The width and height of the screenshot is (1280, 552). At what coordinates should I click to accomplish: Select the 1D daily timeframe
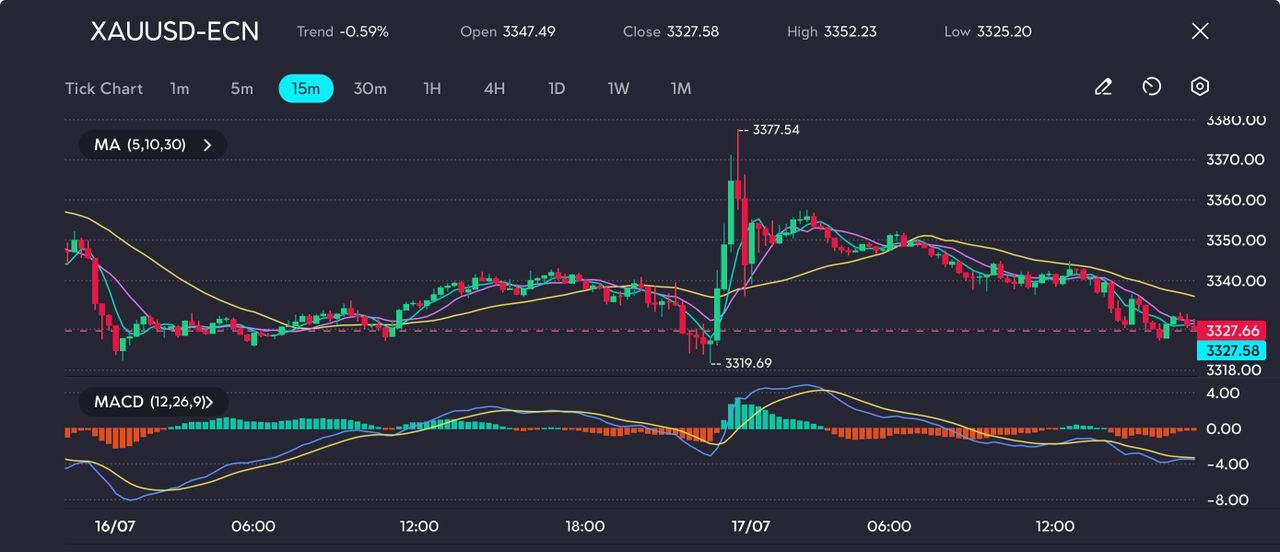557,89
